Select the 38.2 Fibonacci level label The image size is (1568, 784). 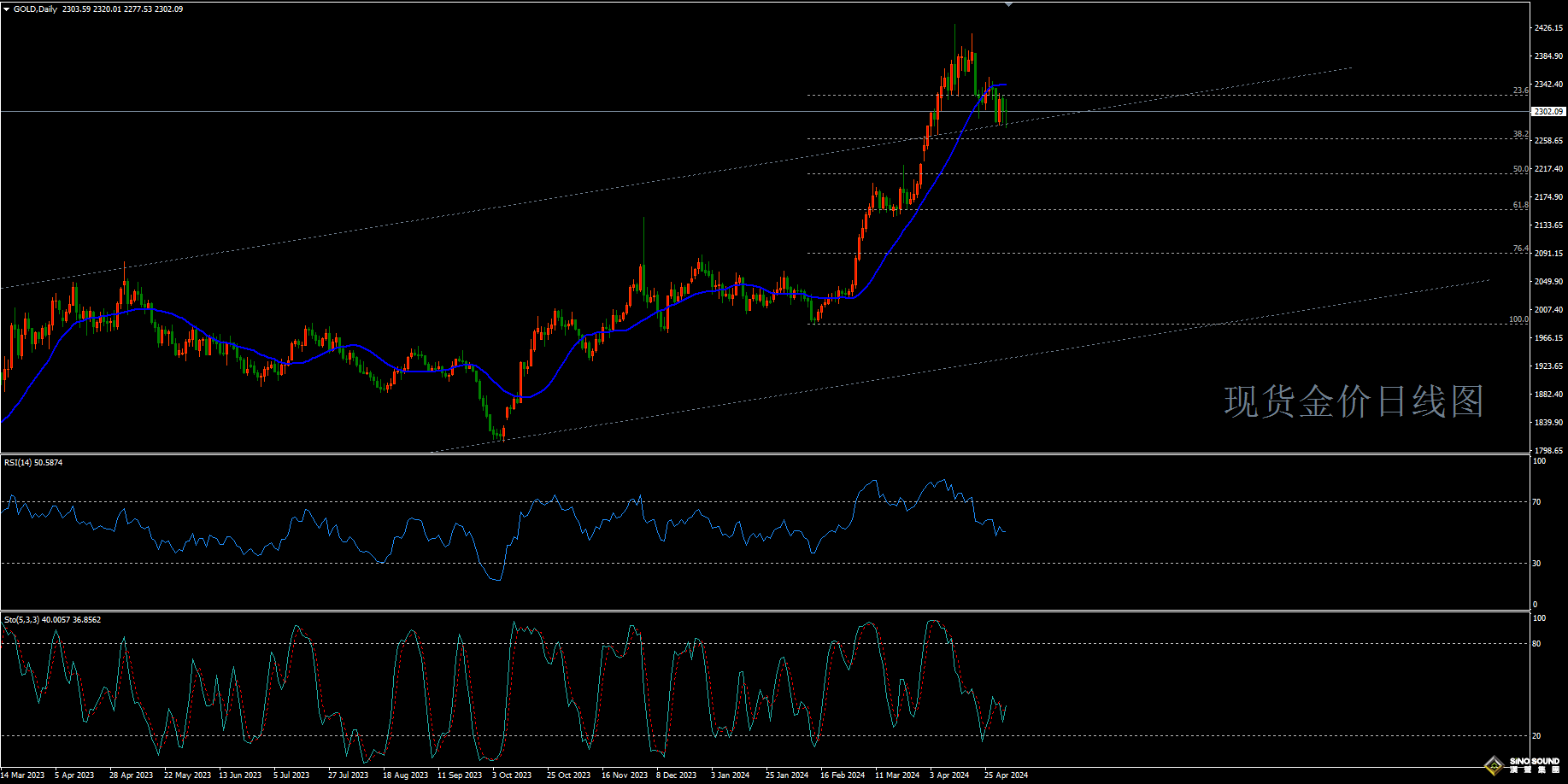1520,134
